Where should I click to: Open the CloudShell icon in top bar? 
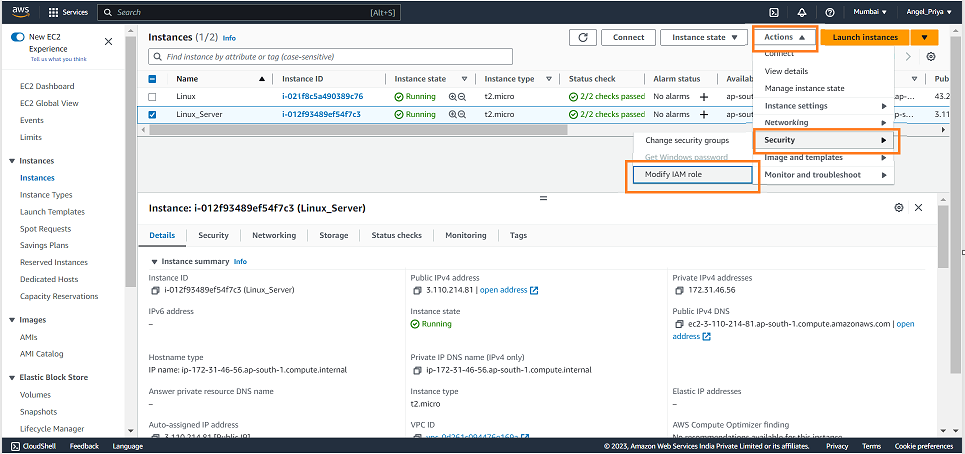pos(774,12)
